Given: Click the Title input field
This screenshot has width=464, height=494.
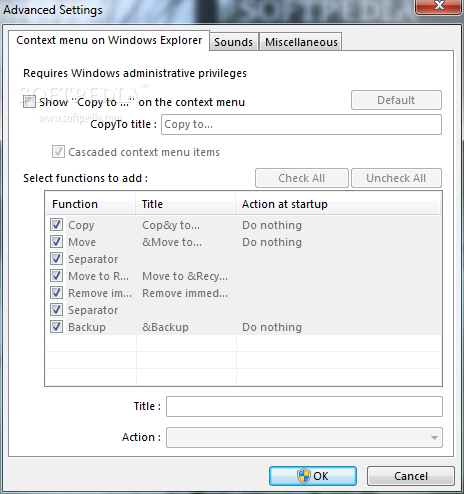Looking at the screenshot, I should coord(304,406).
